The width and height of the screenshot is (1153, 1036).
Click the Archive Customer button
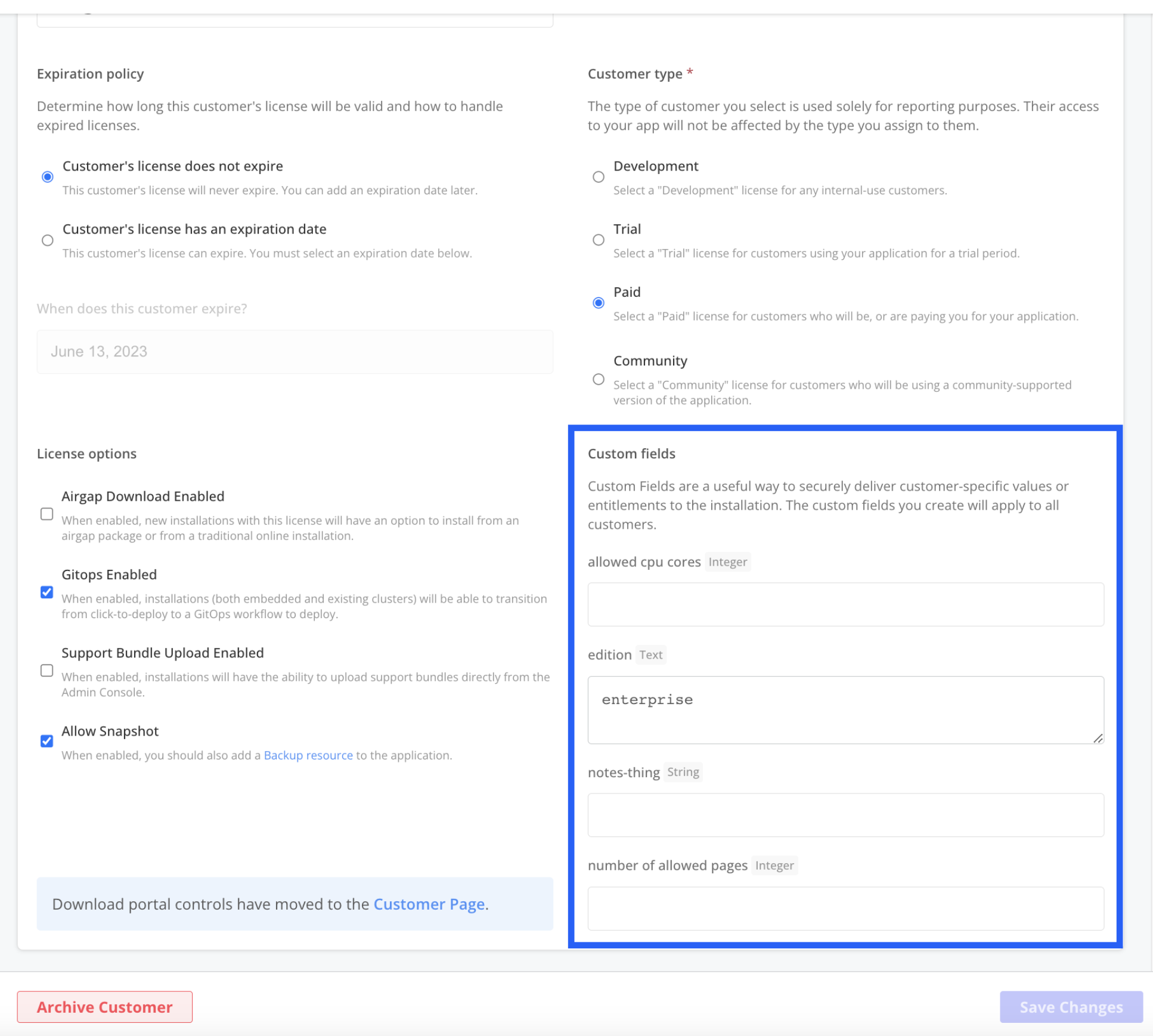coord(105,1007)
